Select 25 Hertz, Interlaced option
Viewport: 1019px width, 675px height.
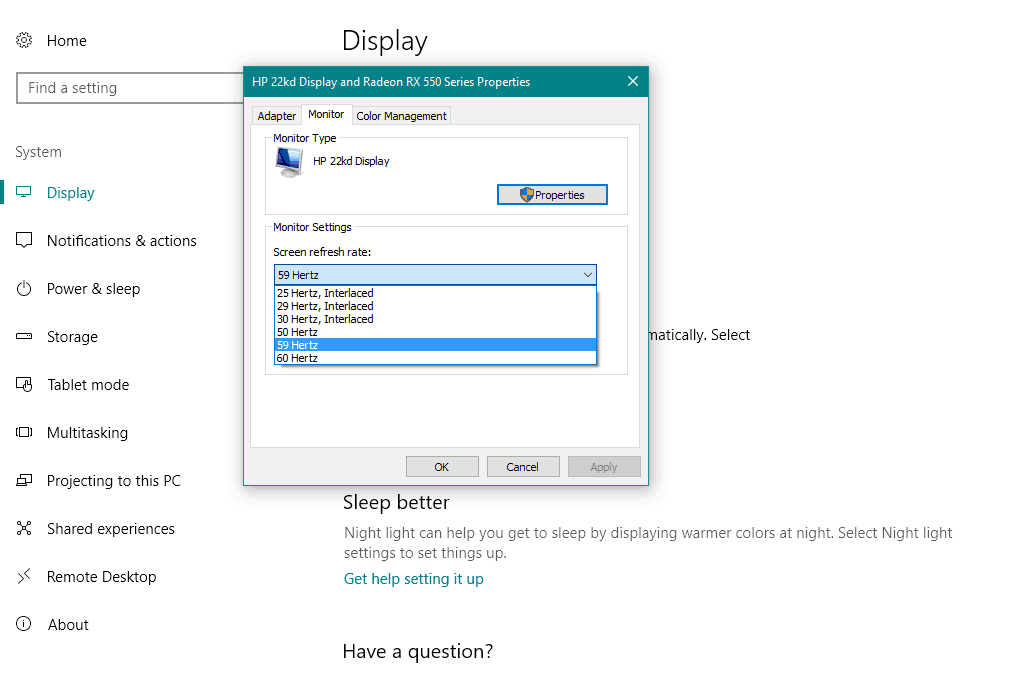click(435, 293)
